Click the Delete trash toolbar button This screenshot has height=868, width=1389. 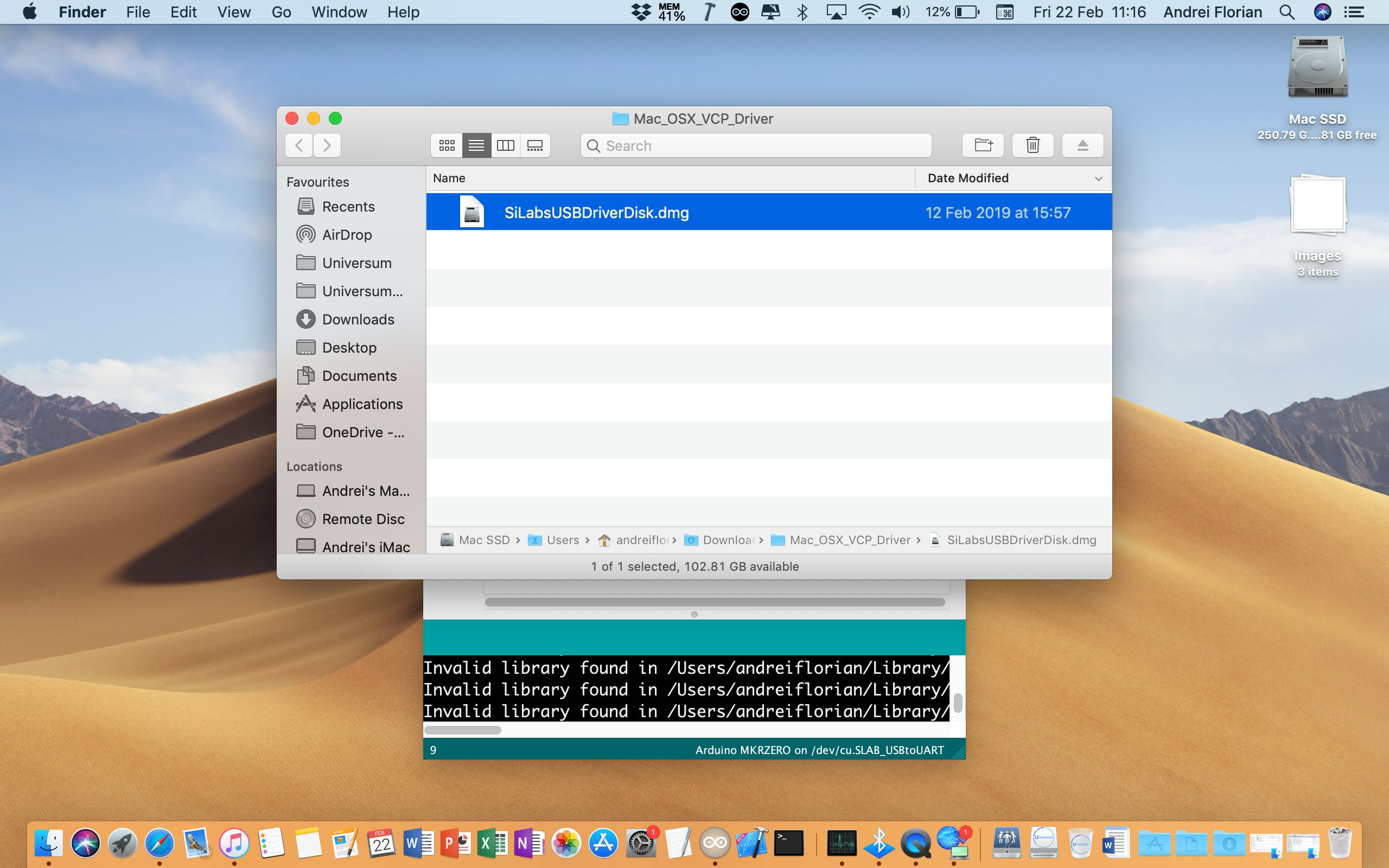coord(1033,146)
